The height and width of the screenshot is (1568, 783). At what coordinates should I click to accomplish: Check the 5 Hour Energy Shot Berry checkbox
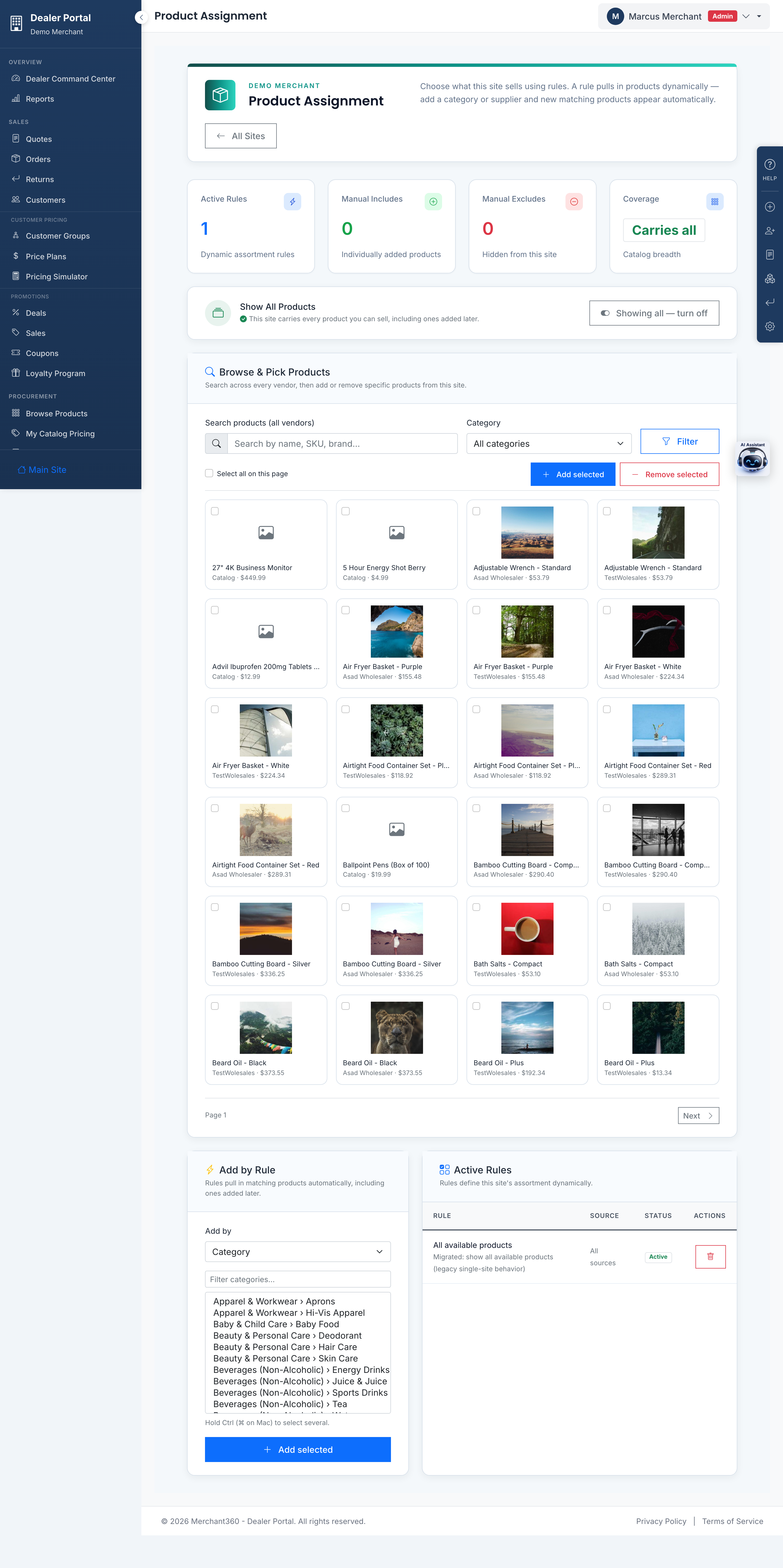[x=345, y=511]
